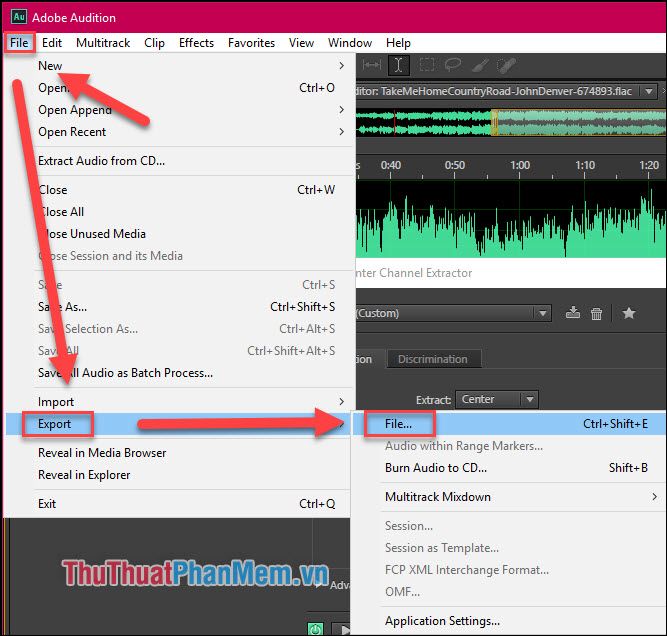Click the favorite star icon
Image resolution: width=667 pixels, height=636 pixels.
(x=629, y=314)
